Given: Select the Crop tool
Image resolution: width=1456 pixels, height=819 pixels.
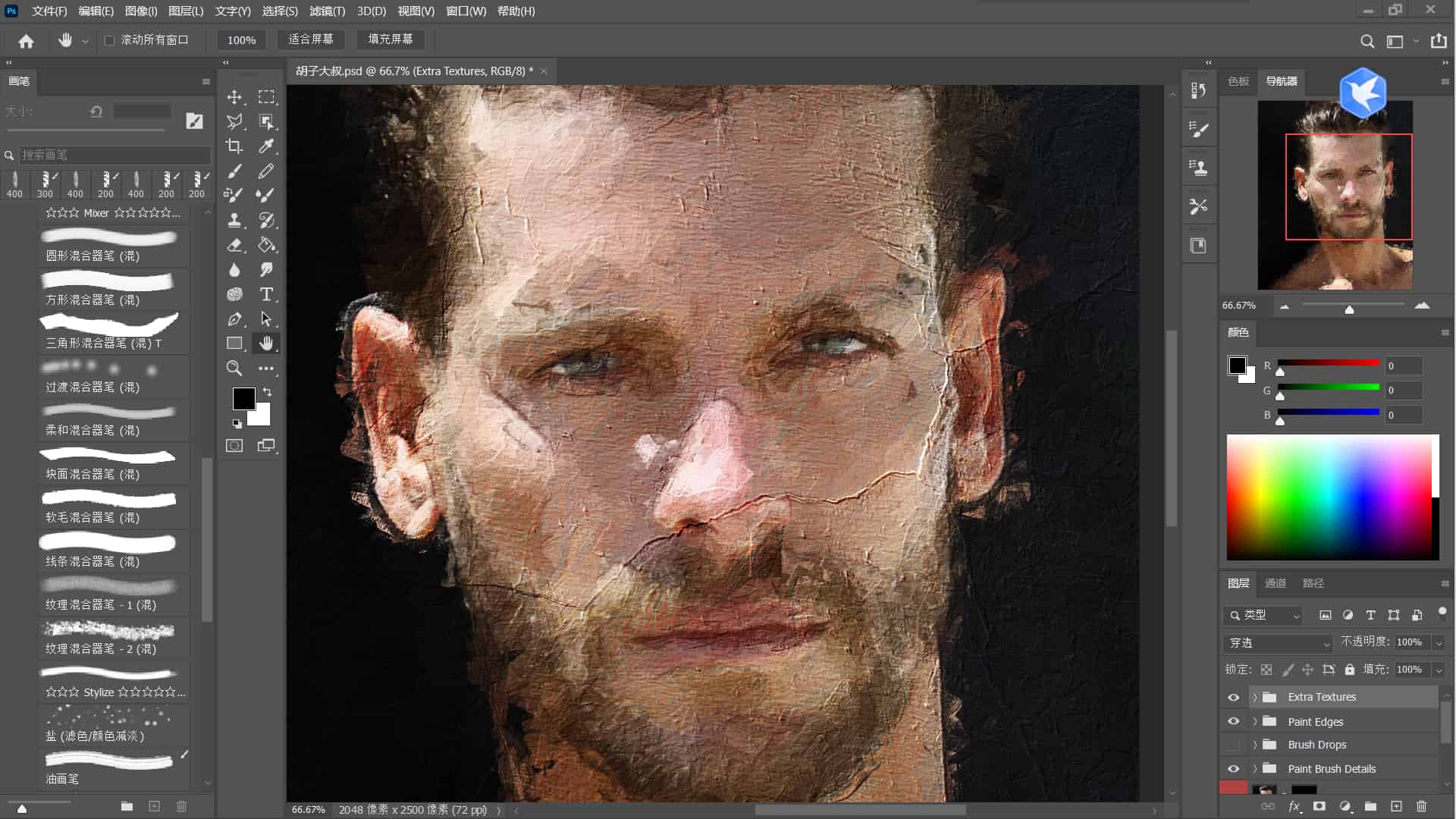Looking at the screenshot, I should click(234, 146).
